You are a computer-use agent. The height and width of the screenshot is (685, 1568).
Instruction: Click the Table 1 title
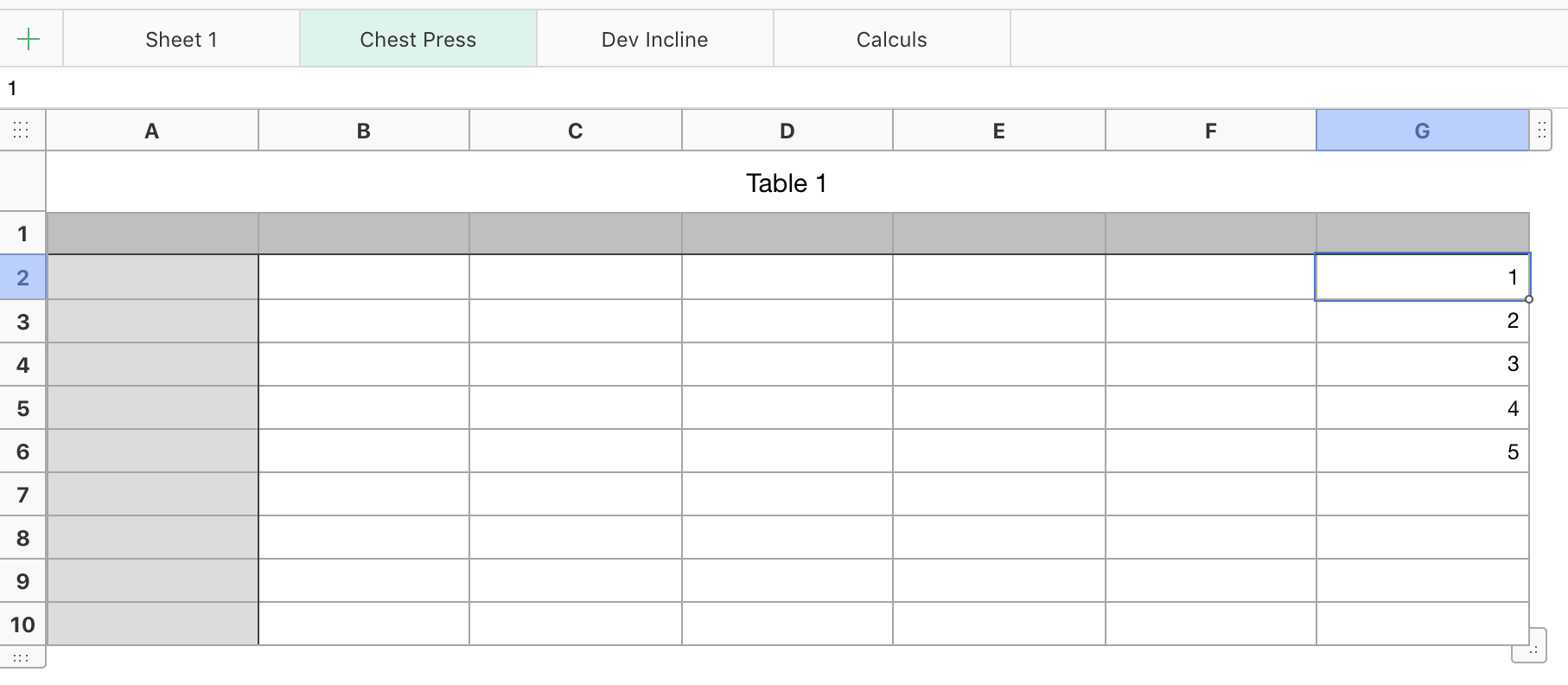[787, 183]
